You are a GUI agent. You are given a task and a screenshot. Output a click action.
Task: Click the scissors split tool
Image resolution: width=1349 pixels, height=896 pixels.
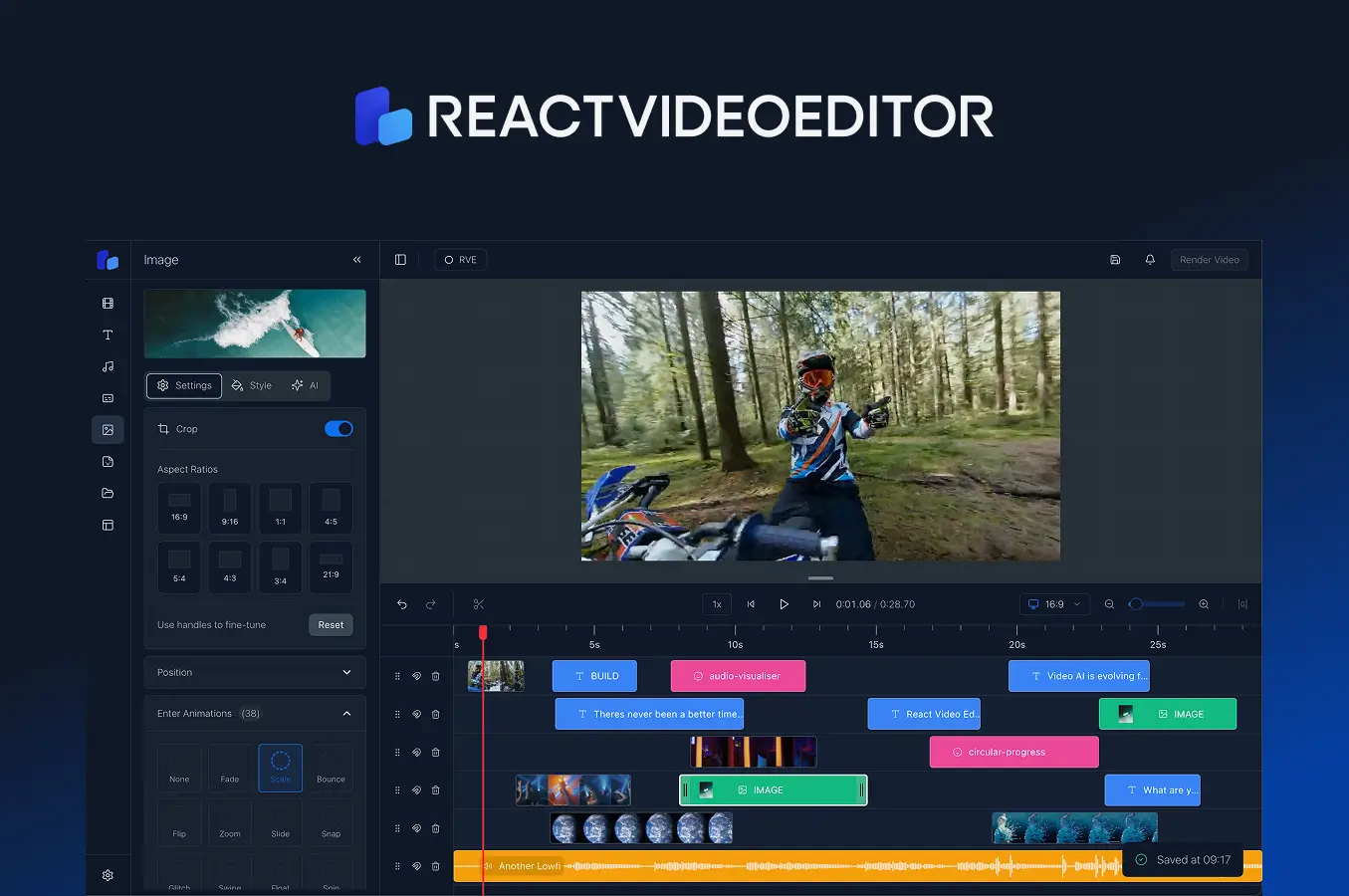(479, 604)
